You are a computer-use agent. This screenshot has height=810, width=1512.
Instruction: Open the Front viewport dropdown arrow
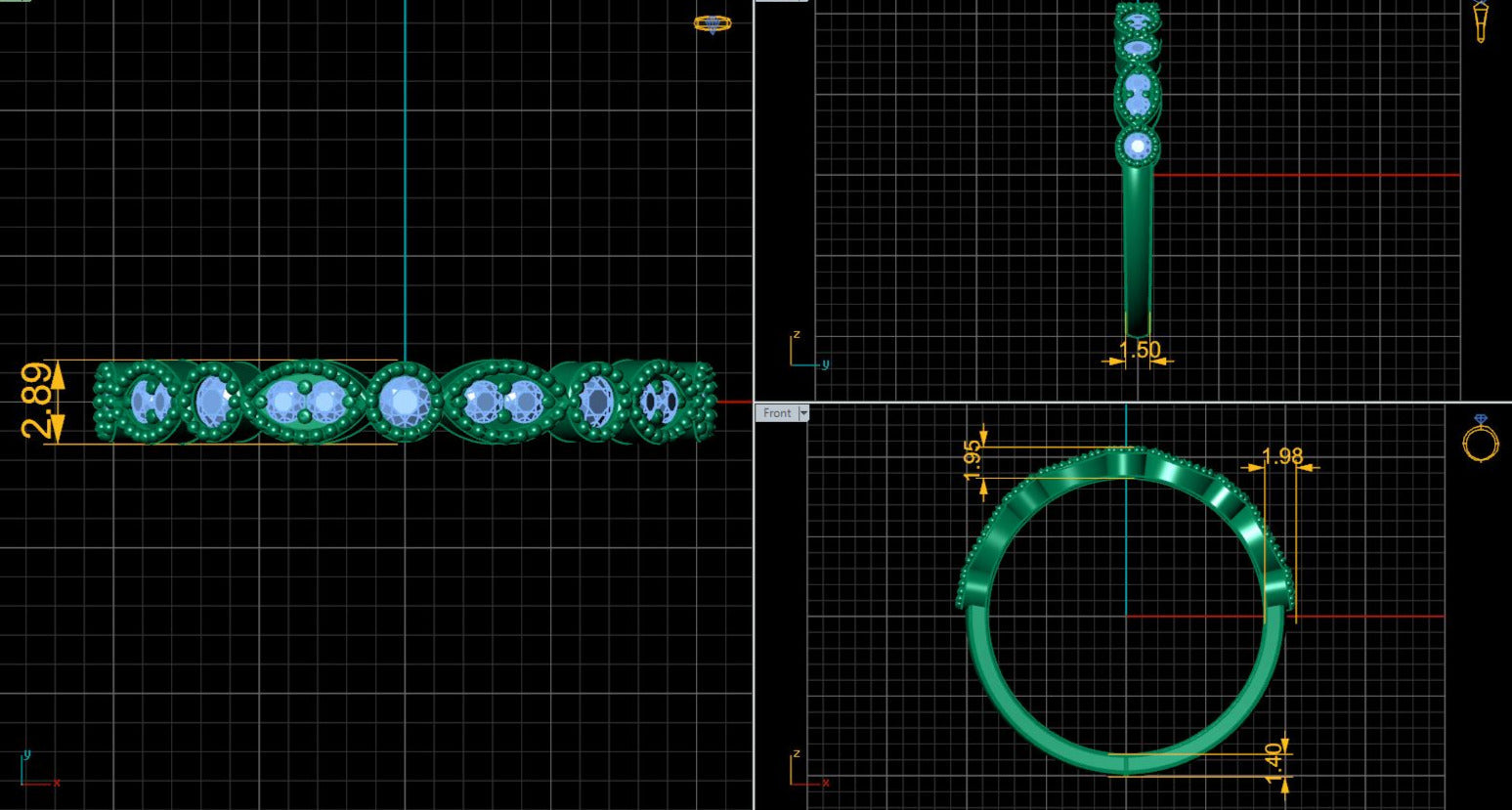coord(803,413)
